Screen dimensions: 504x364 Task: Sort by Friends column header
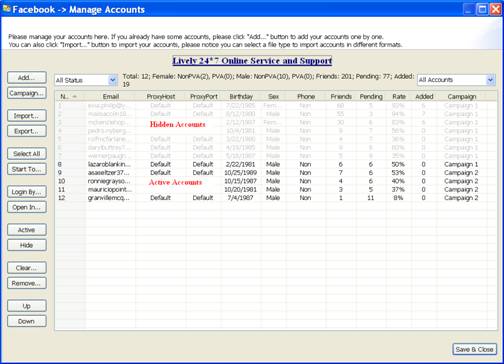point(341,96)
